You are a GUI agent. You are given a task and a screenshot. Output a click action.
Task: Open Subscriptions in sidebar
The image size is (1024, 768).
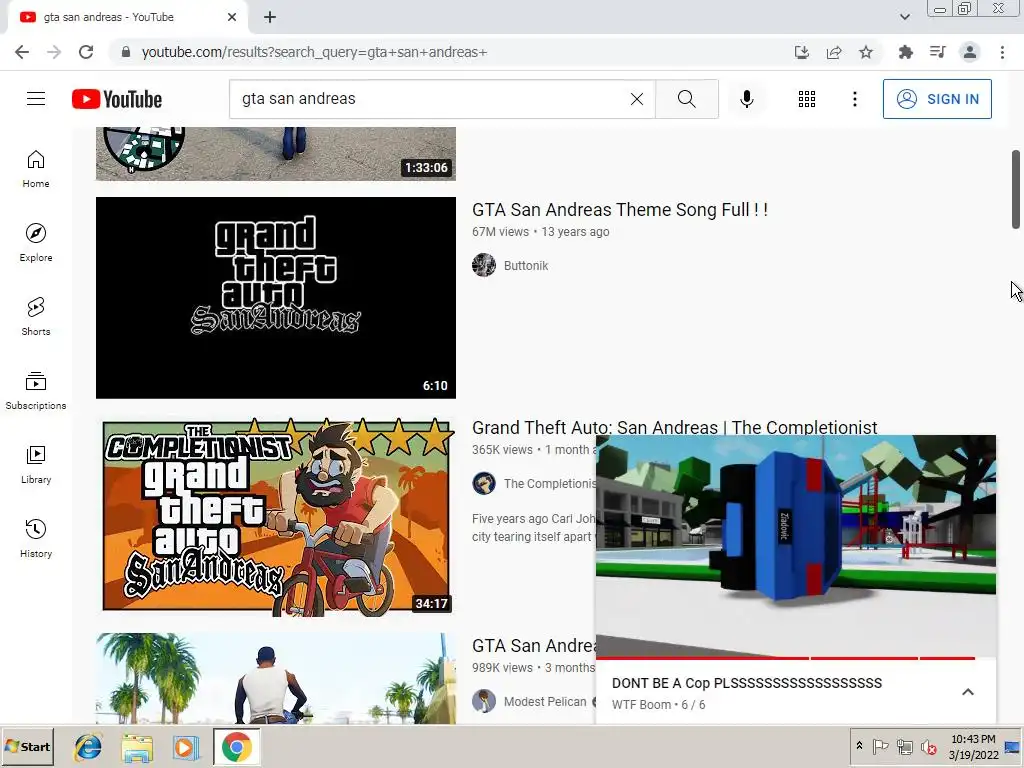coord(36,391)
